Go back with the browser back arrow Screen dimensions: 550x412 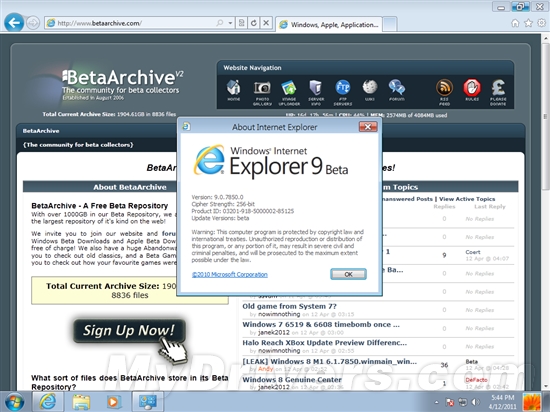[14, 23]
